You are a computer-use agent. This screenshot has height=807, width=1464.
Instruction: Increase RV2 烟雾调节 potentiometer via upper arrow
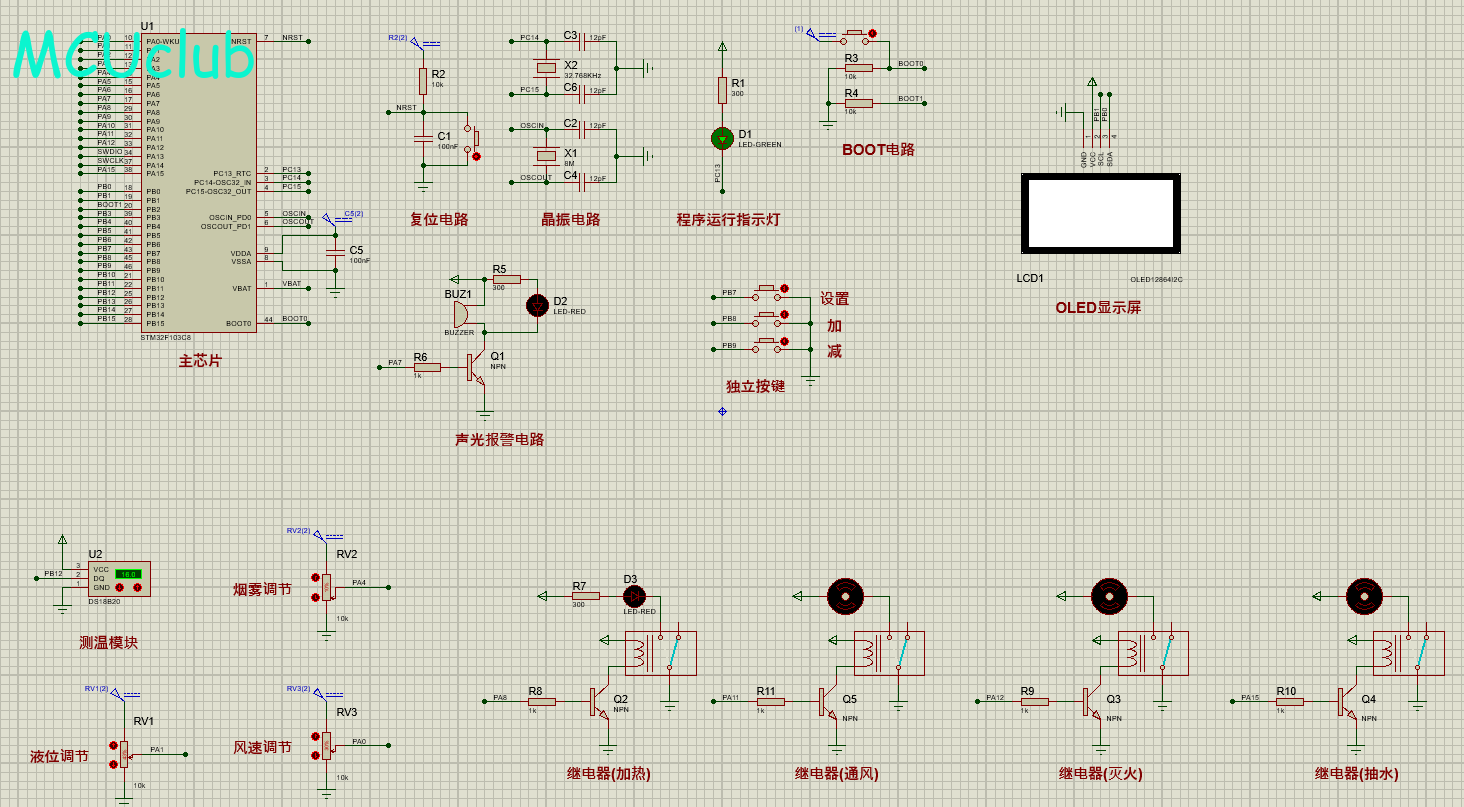(x=316, y=579)
